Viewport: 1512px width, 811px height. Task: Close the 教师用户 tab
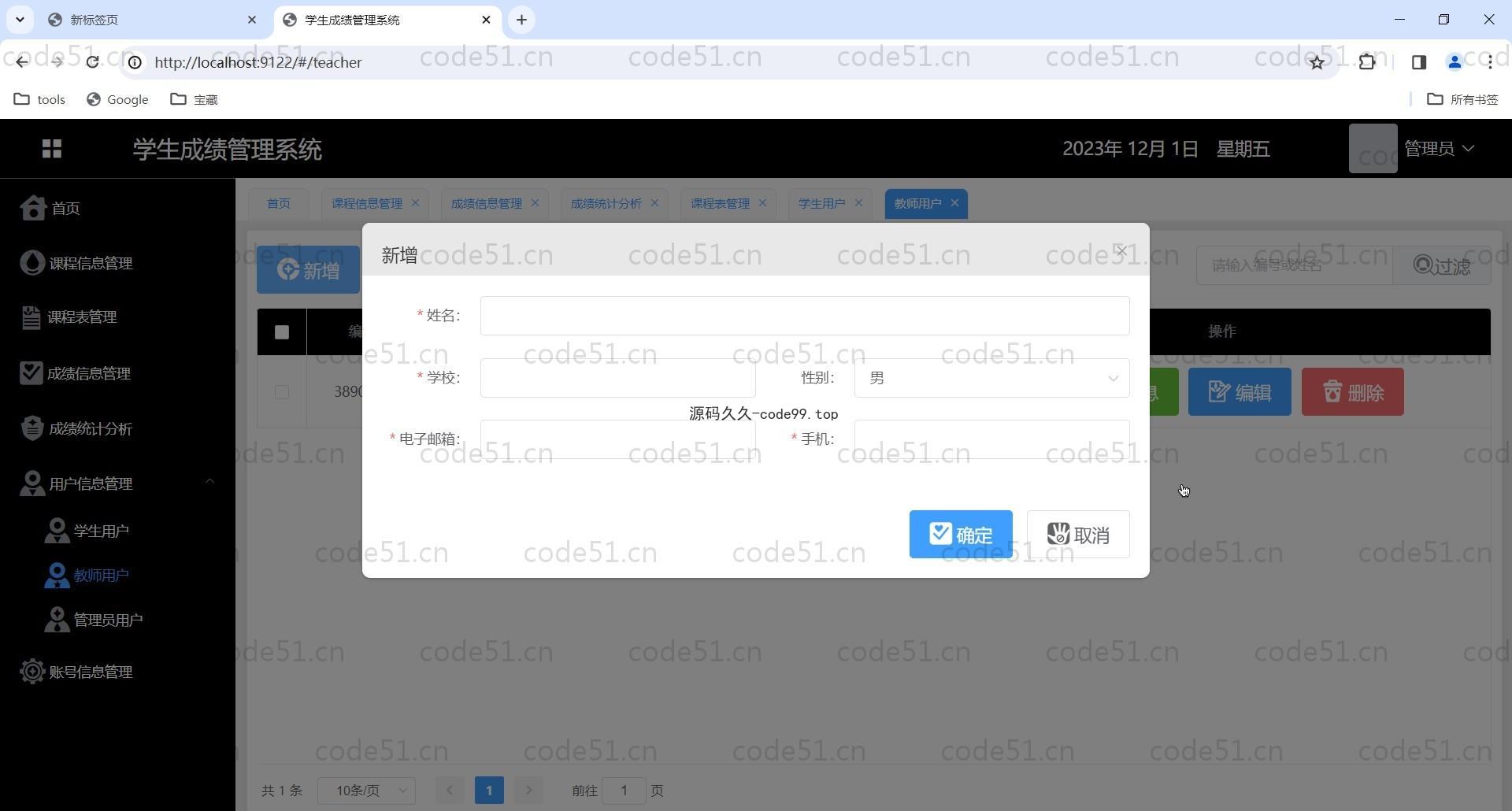[x=954, y=203]
